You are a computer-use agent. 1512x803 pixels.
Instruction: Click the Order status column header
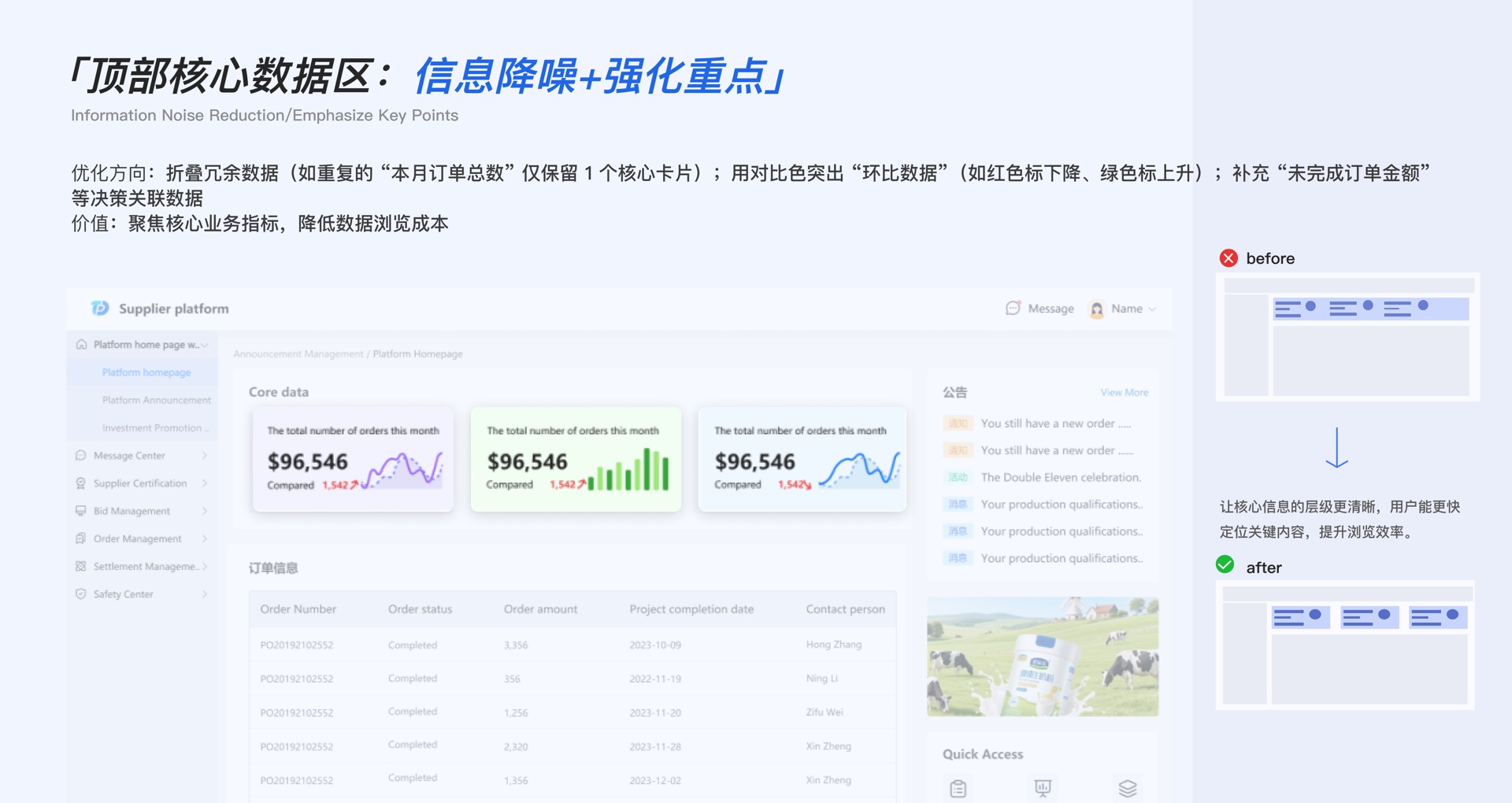tap(421, 609)
